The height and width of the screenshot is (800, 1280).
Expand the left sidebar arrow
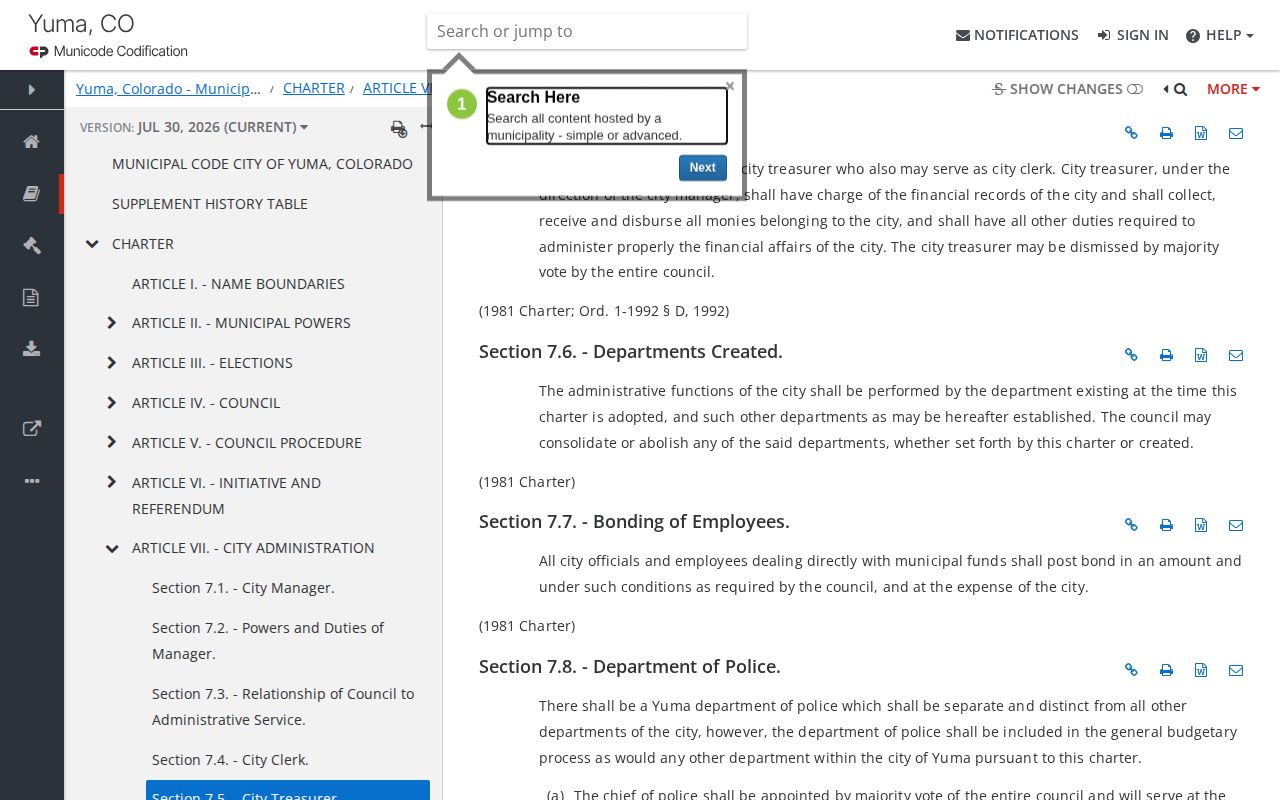(x=32, y=90)
